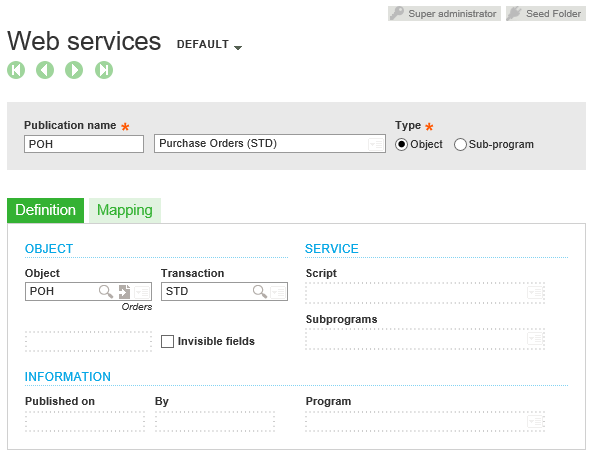Image resolution: width=595 pixels, height=456 pixels.
Task: Enable the Invisible fields checkbox
Action: click(x=167, y=341)
